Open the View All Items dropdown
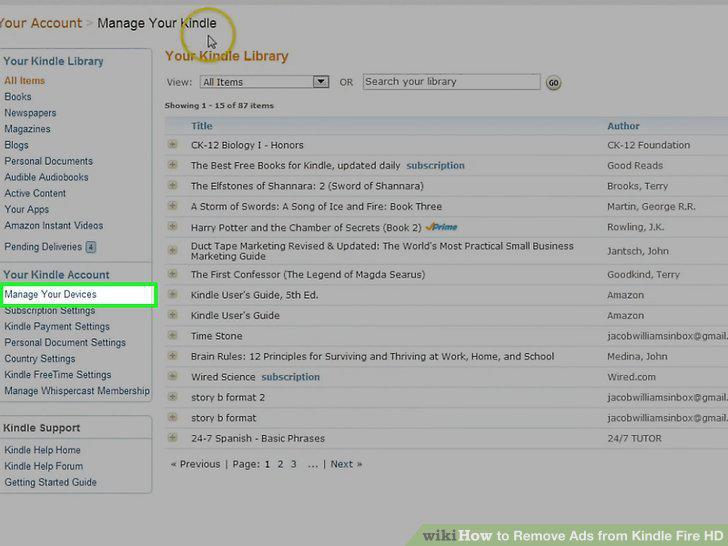 click(264, 82)
